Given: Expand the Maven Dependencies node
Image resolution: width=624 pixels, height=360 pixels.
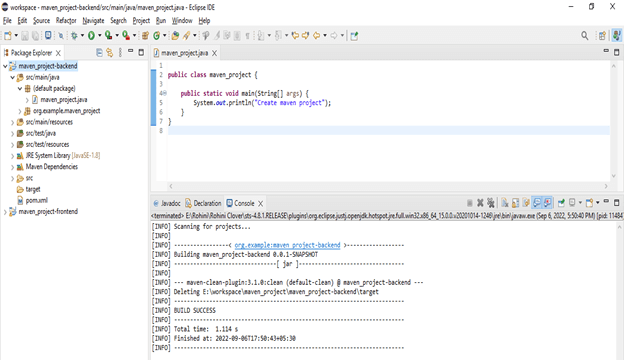Looking at the screenshot, I should pyautogui.click(x=12, y=167).
